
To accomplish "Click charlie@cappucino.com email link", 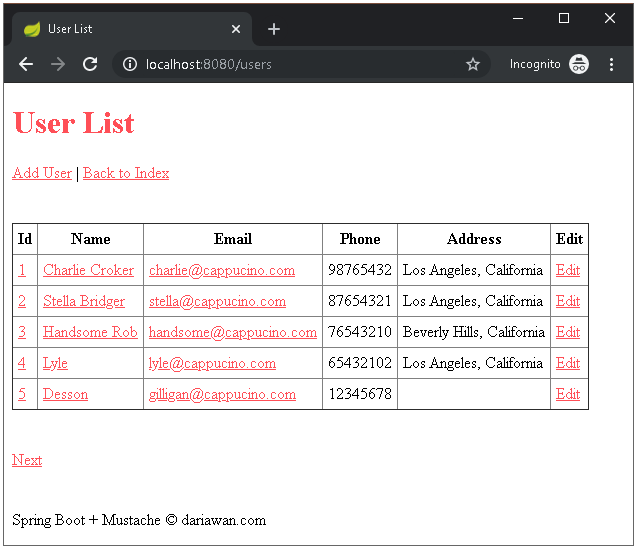I will [222, 270].
